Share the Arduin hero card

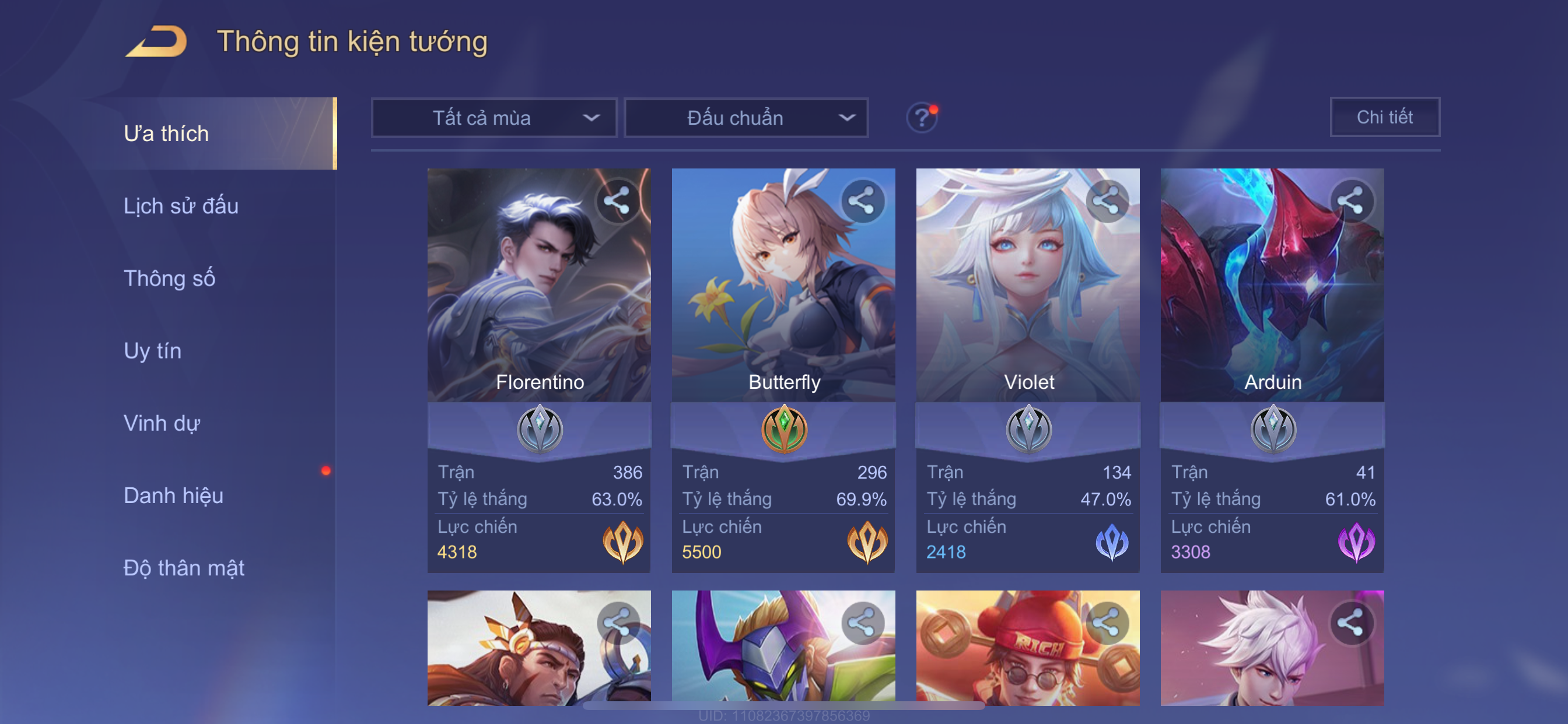pyautogui.click(x=1350, y=201)
